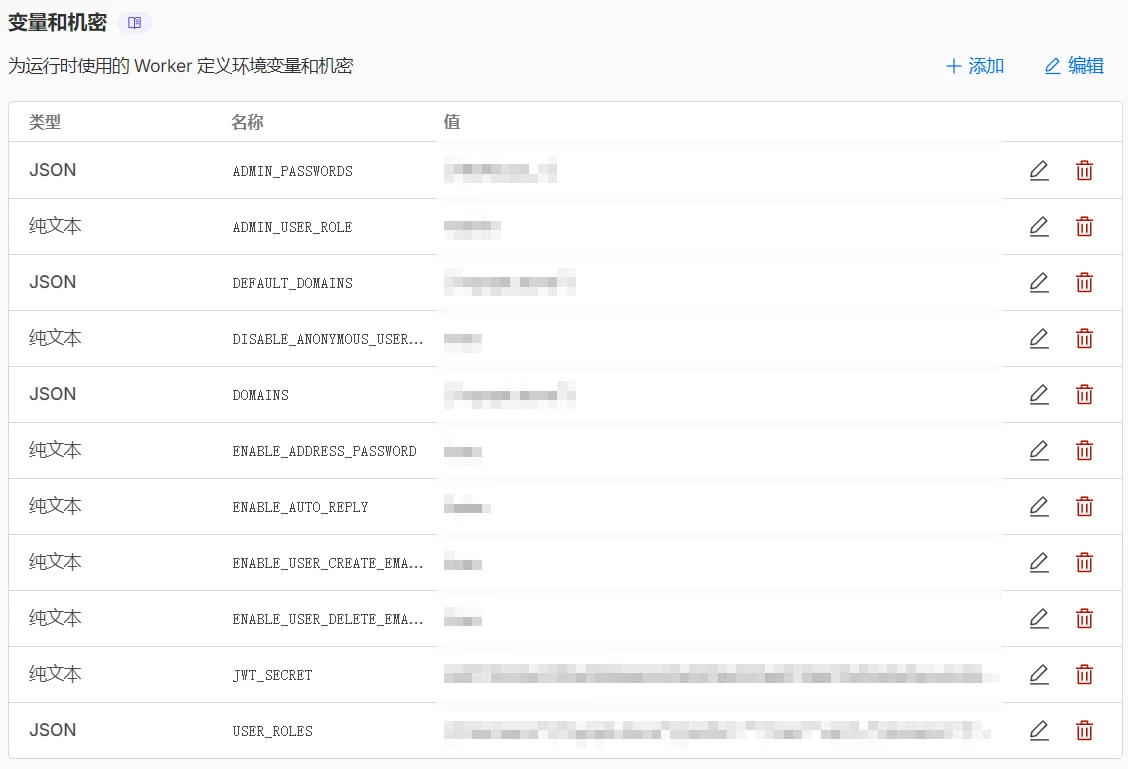Delete the ADMIN_PASSWORDS variable
Image resolution: width=1128 pixels, height=769 pixels.
(1084, 171)
